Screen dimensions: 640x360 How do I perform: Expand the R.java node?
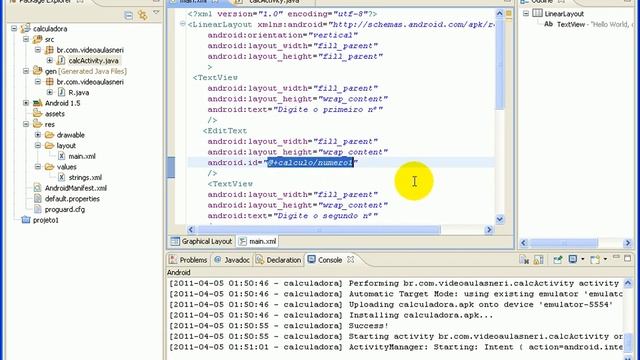point(50,92)
